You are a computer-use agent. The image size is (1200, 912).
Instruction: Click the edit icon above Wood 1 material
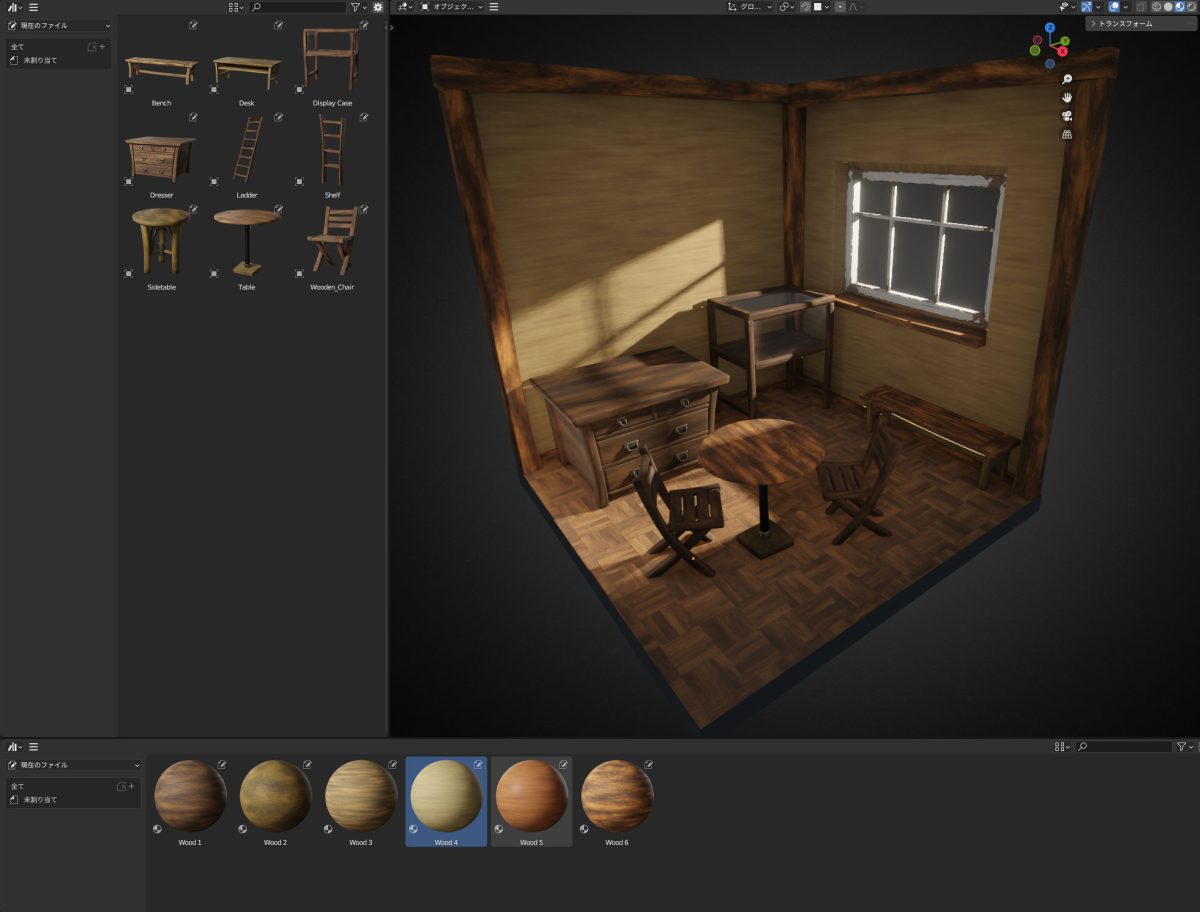pyautogui.click(x=222, y=765)
